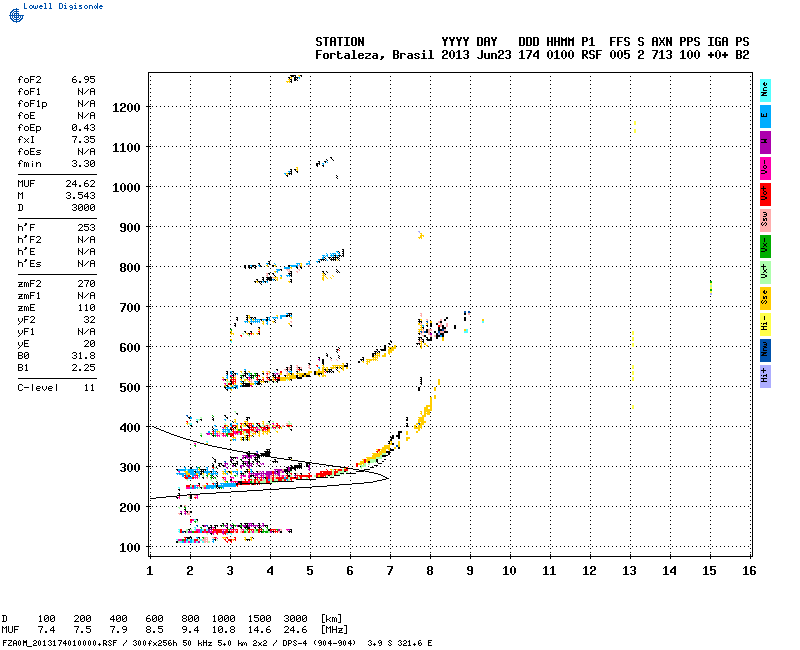Select the zmF2 value 270
800x650 pixels.
pyautogui.click(x=87, y=284)
